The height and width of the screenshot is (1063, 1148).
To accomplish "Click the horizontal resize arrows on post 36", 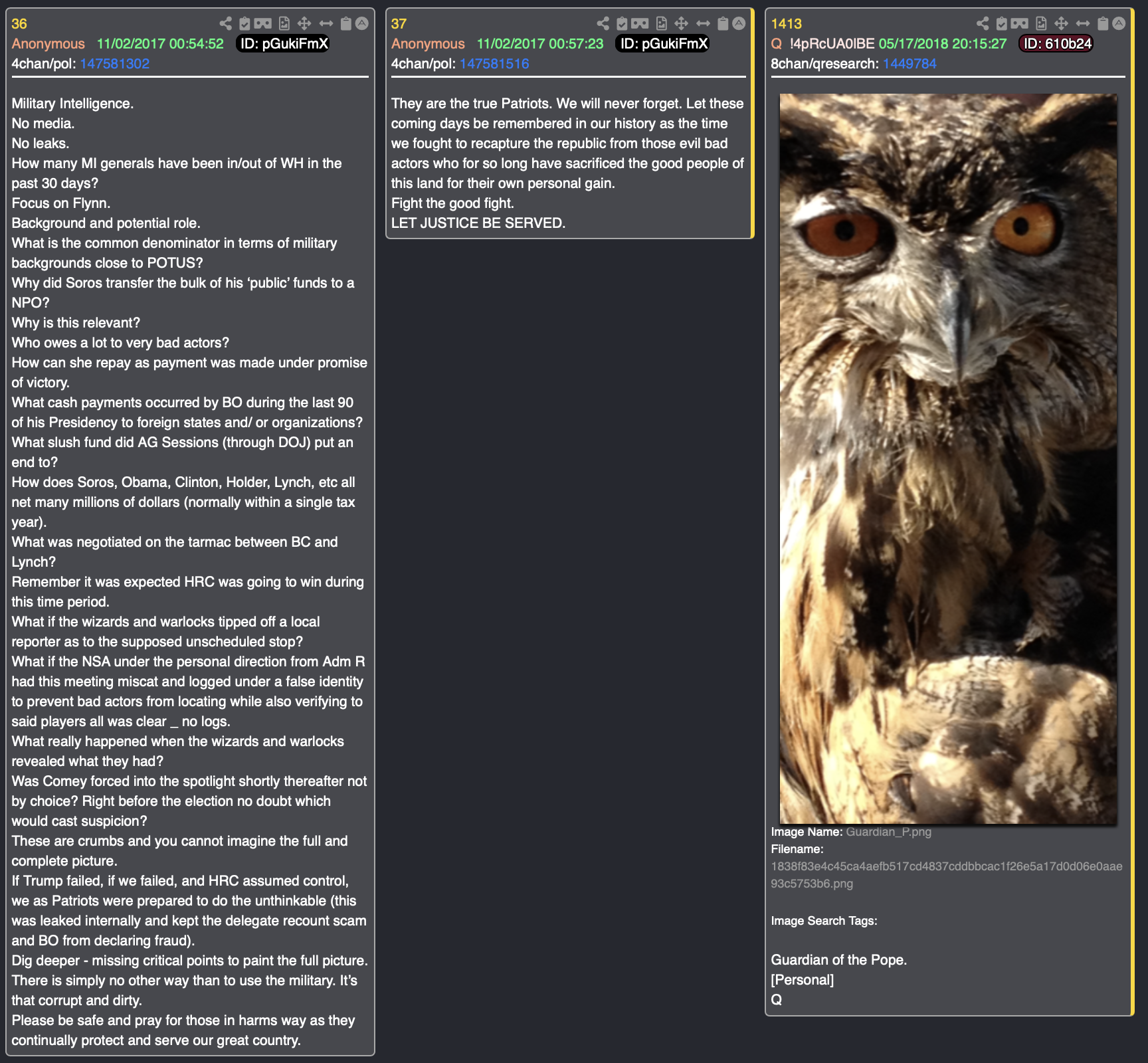I will (326, 24).
